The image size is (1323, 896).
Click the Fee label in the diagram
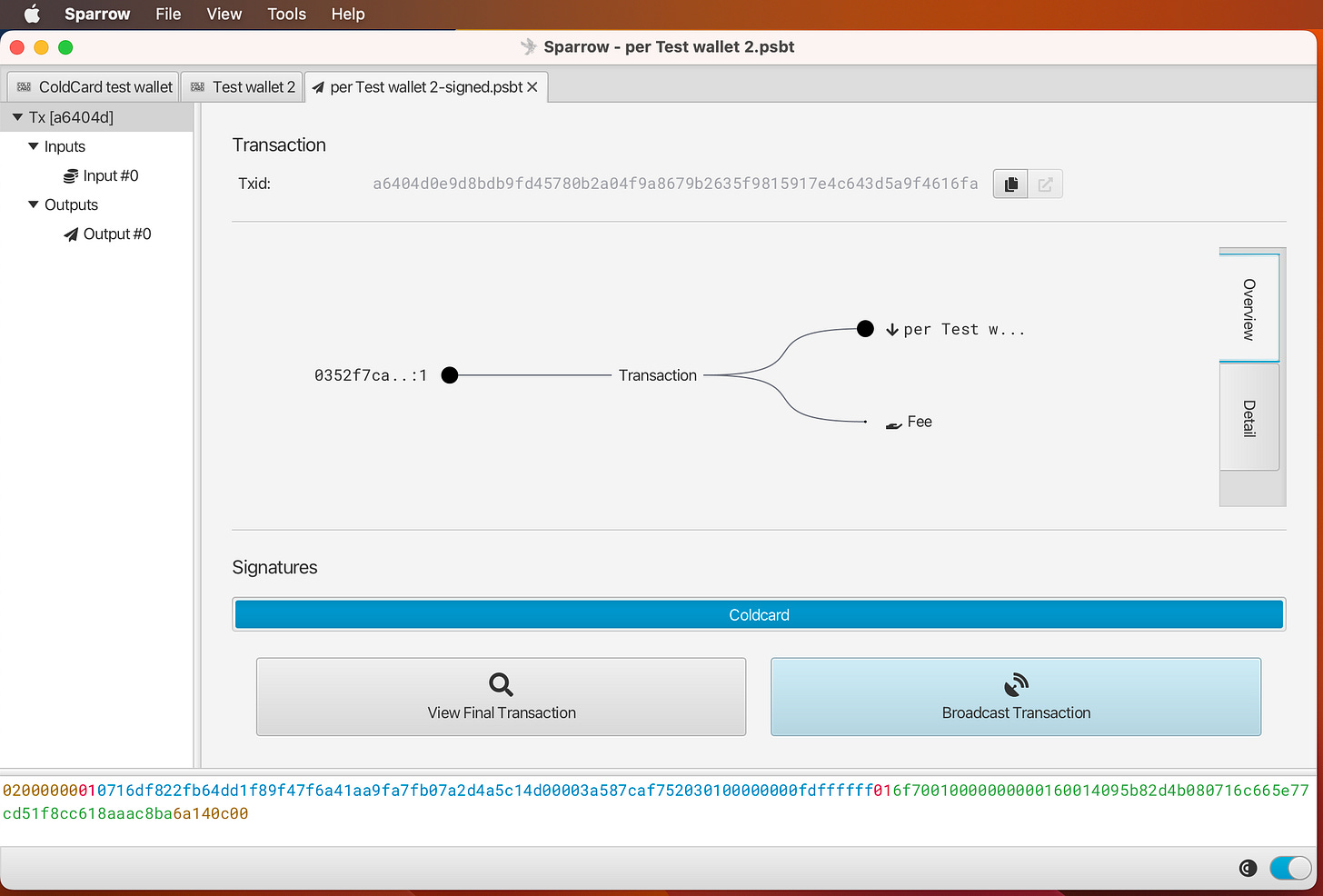tap(920, 422)
